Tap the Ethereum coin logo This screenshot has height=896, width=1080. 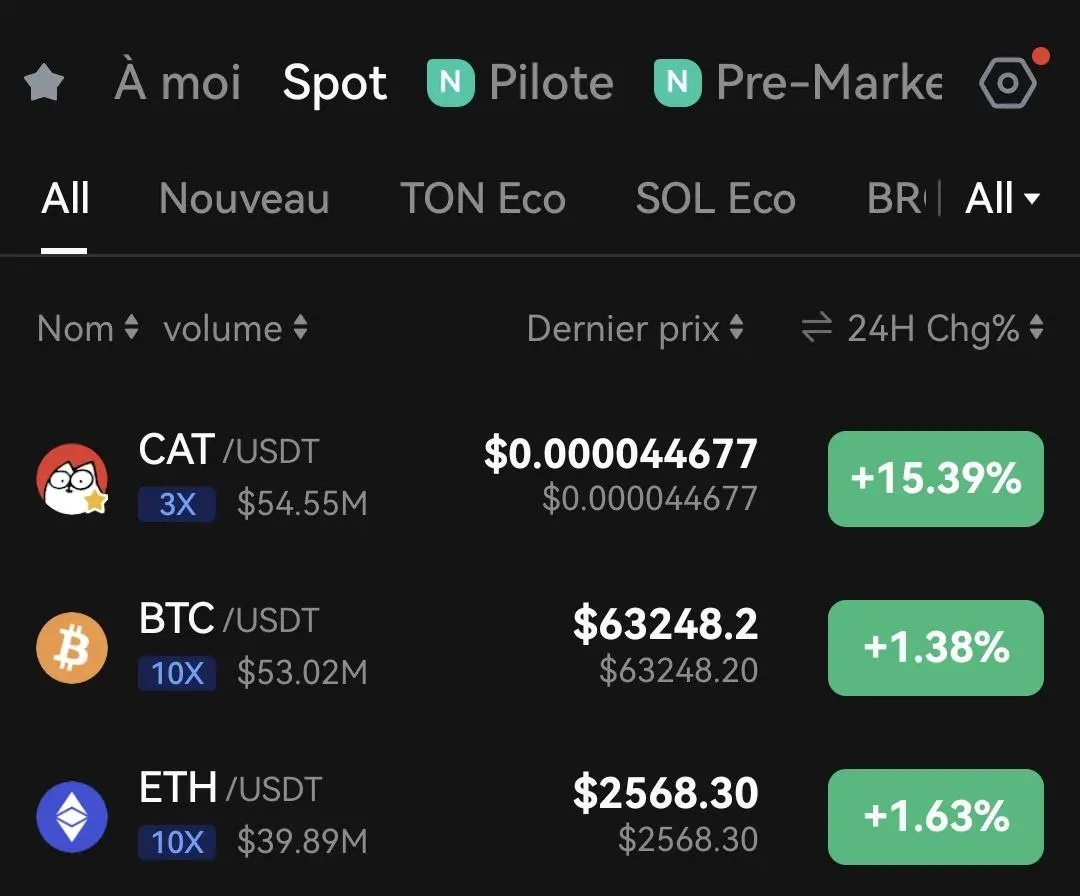point(72,817)
